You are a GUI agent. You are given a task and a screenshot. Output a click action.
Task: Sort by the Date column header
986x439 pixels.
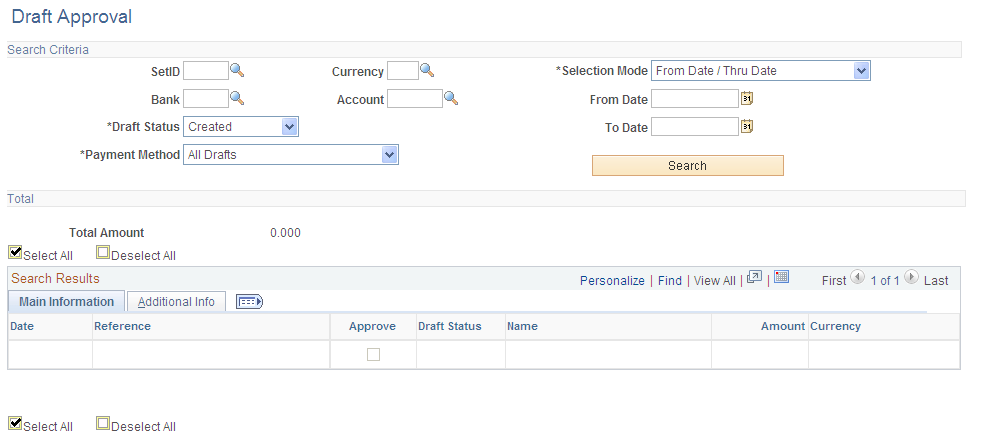(x=22, y=326)
